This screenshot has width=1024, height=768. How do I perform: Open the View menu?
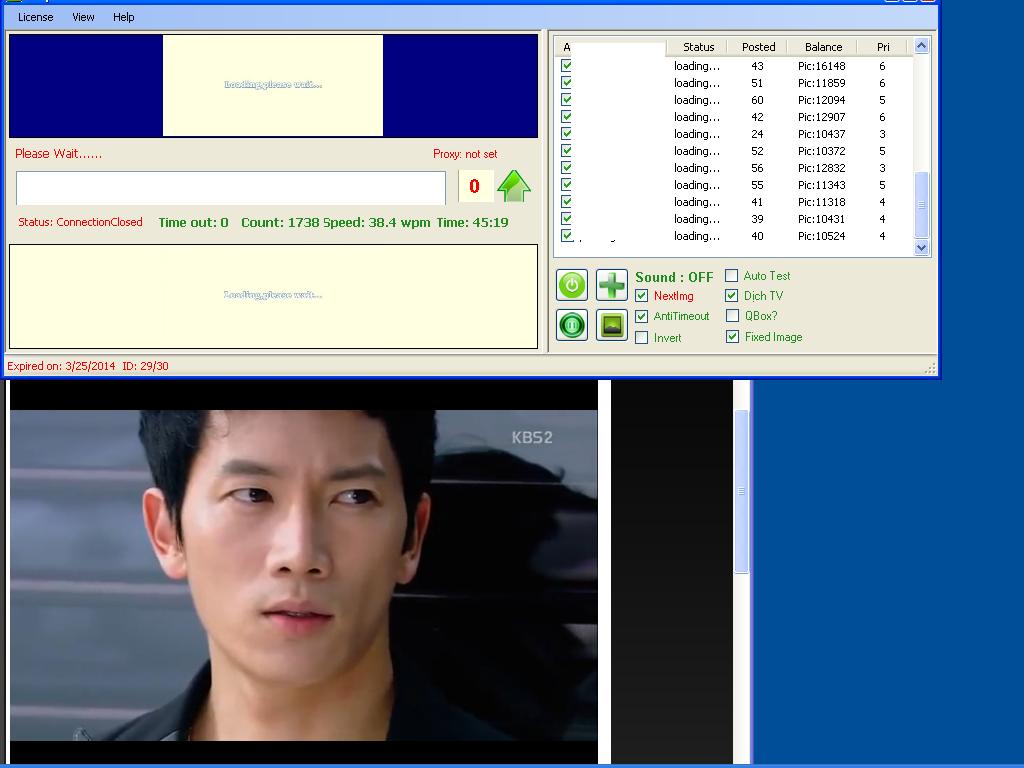(83, 17)
